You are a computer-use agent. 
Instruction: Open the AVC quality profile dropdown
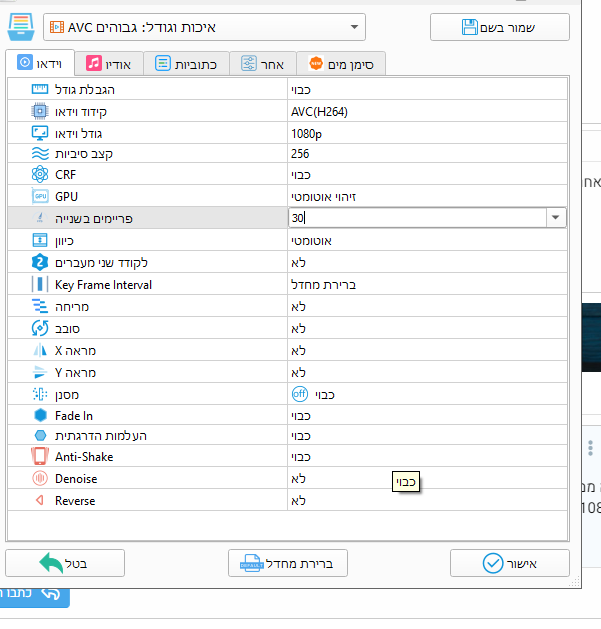(x=204, y=27)
